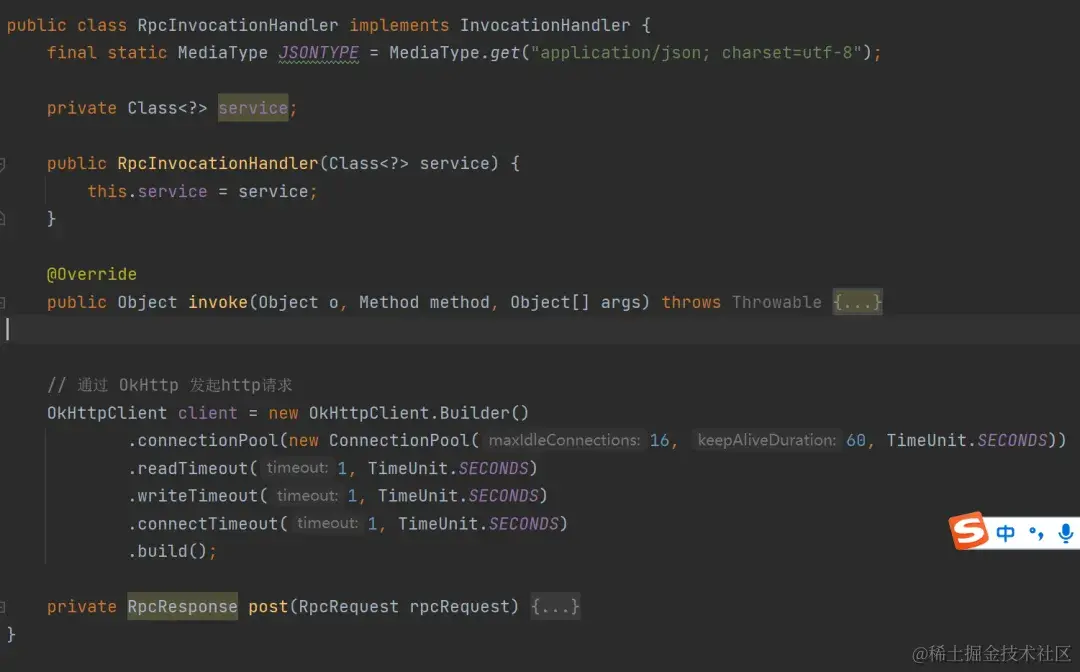Screen dimensions: 1080x672
Task: Expand the folded invoke method body {...}
Action: click(858, 302)
